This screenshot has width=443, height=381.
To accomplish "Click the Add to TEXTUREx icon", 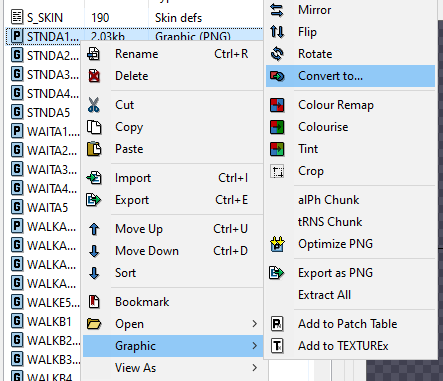I will click(277, 346).
